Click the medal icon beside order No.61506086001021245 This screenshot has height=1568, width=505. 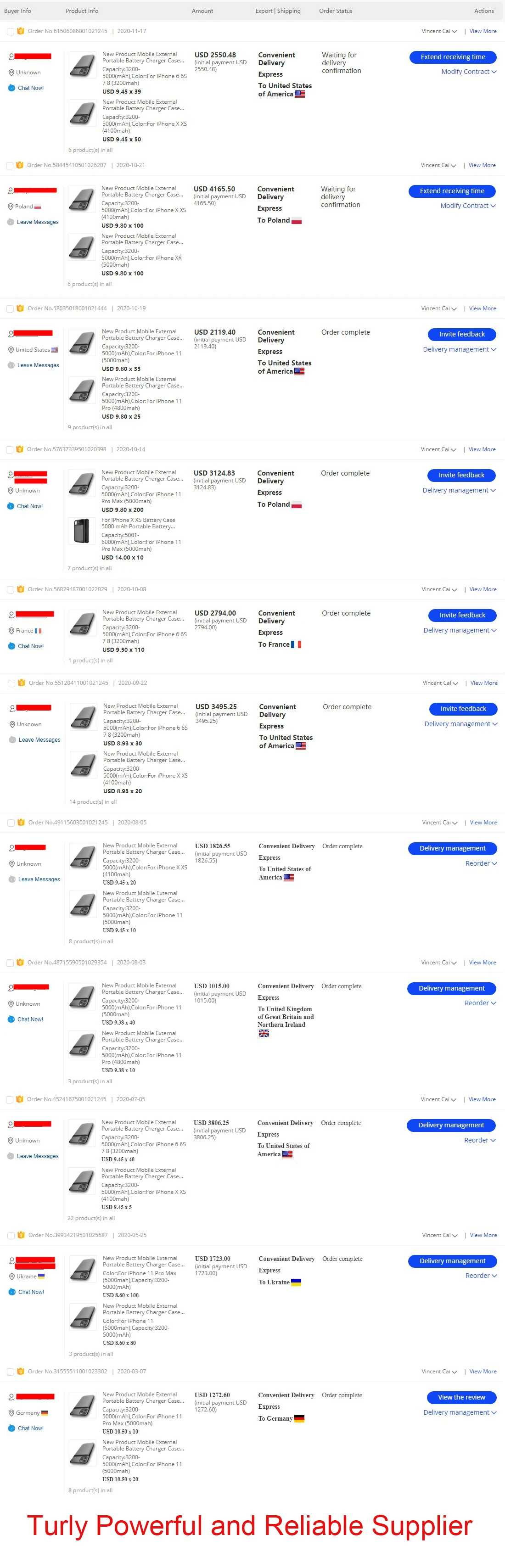(20, 31)
